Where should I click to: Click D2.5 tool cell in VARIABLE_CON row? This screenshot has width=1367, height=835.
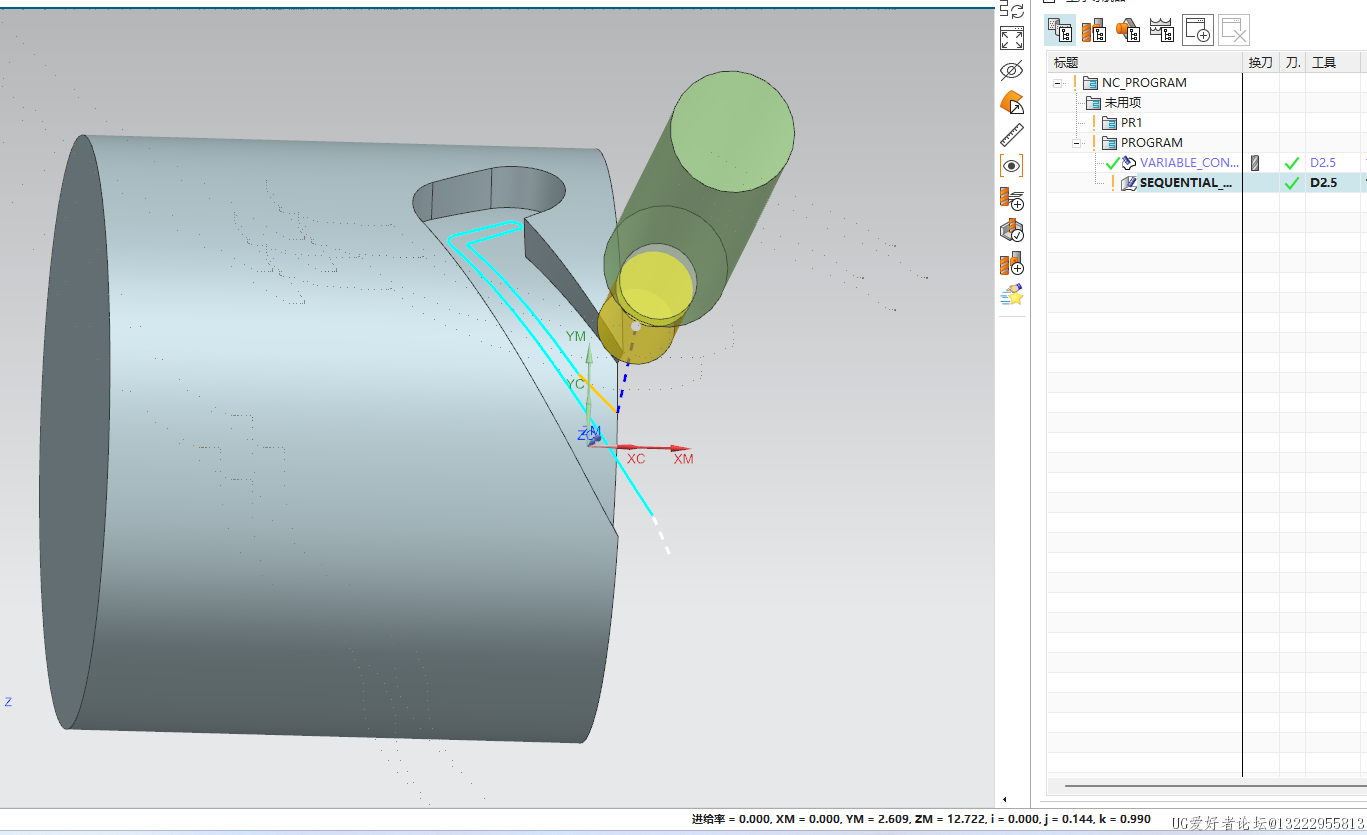tap(1323, 163)
